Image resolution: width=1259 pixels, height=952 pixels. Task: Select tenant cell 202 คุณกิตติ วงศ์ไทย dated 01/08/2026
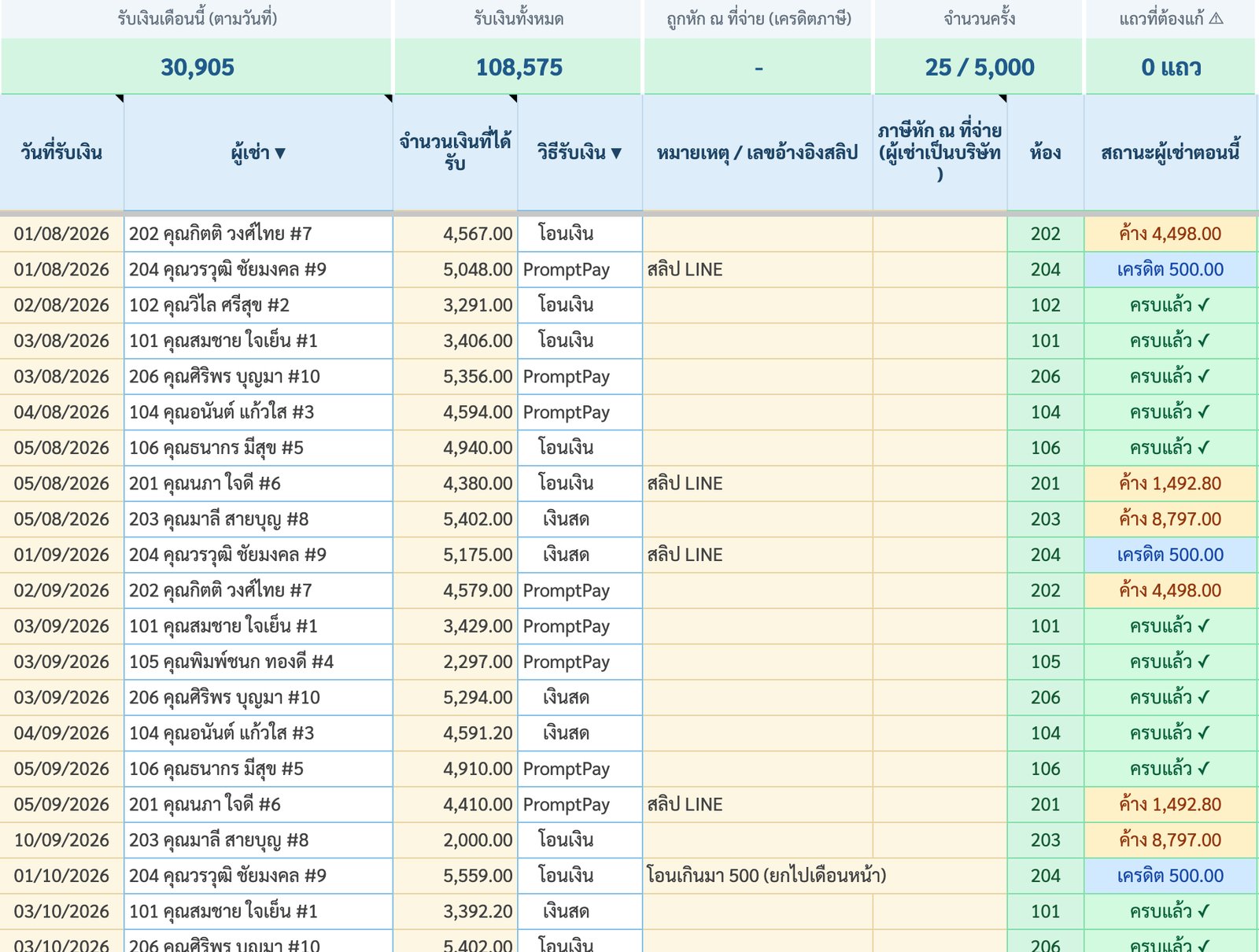tap(258, 234)
